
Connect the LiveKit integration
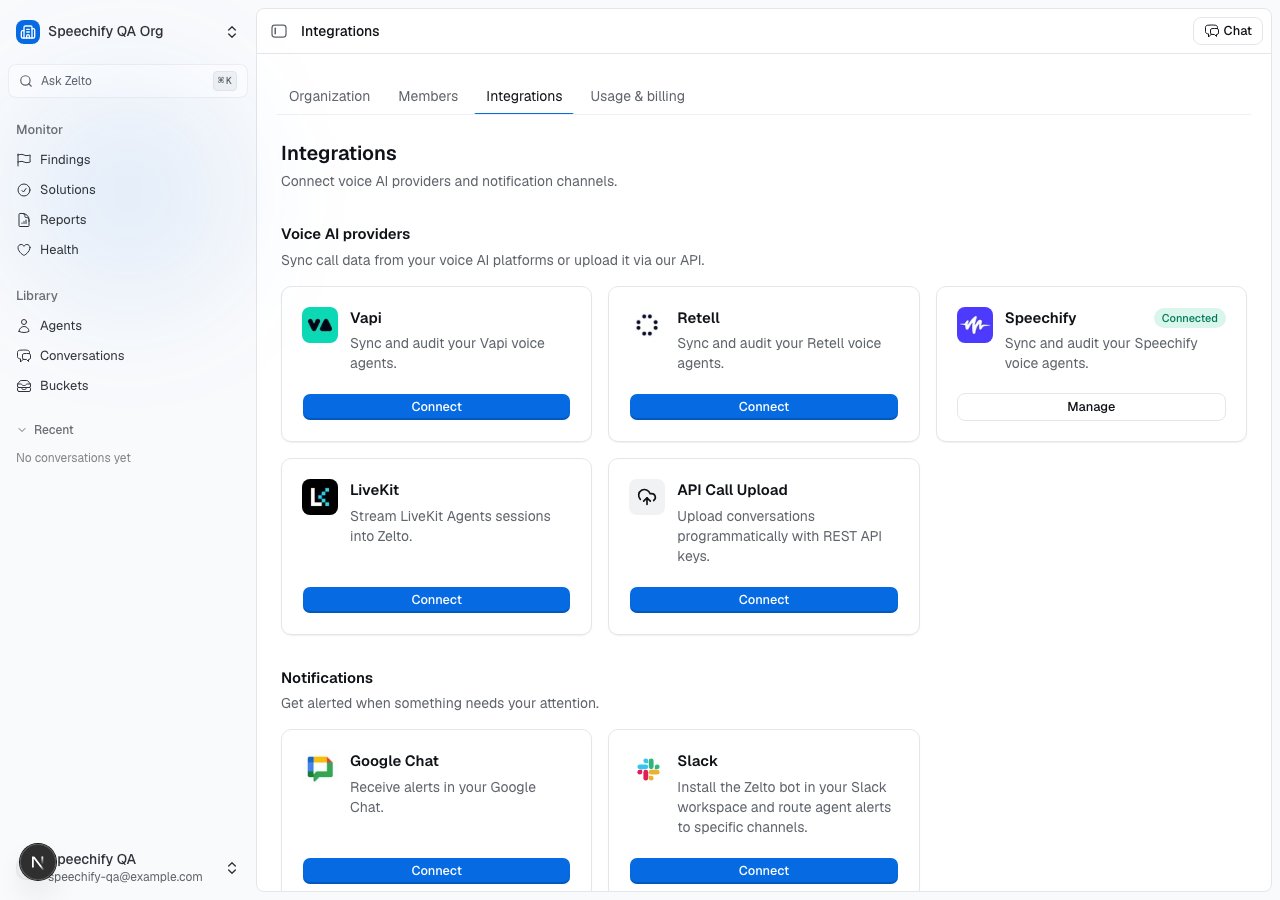coord(436,600)
